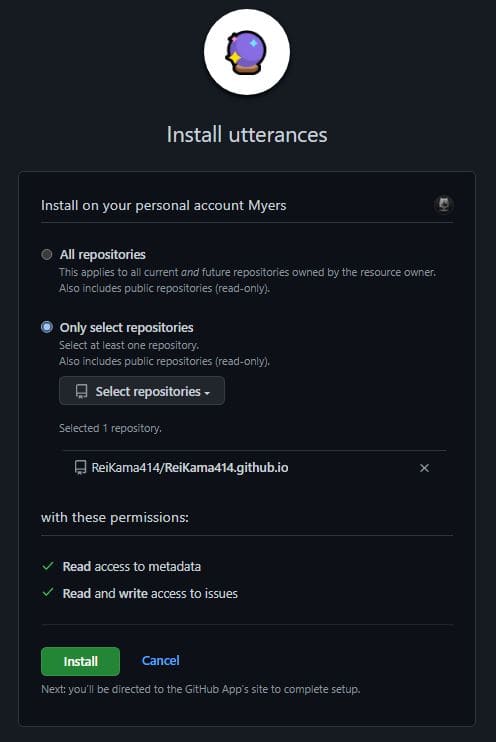Click the repository icon inside Select repositories button

[81, 391]
